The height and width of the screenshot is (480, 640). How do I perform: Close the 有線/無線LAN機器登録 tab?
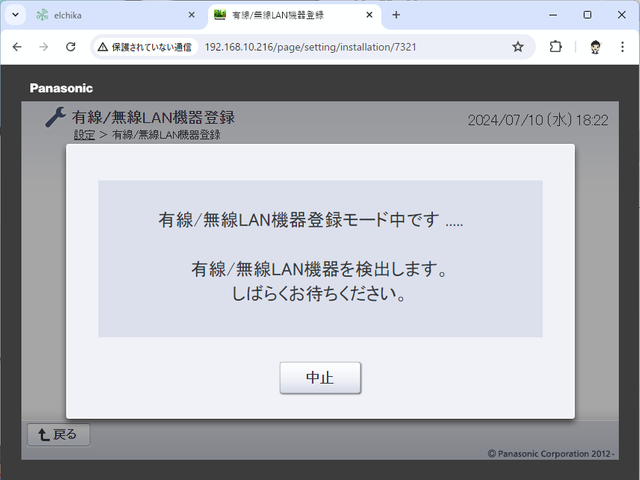click(x=369, y=15)
